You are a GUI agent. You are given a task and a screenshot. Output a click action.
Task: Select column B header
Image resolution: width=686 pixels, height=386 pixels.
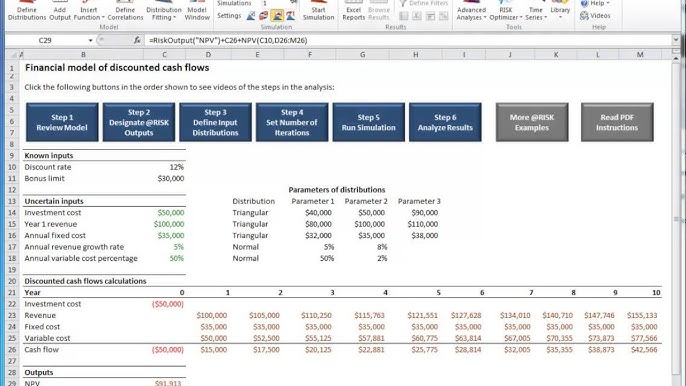83,55
